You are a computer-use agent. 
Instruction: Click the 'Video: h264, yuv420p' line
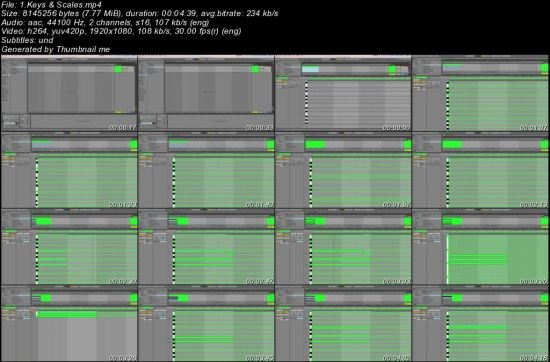coord(121,31)
